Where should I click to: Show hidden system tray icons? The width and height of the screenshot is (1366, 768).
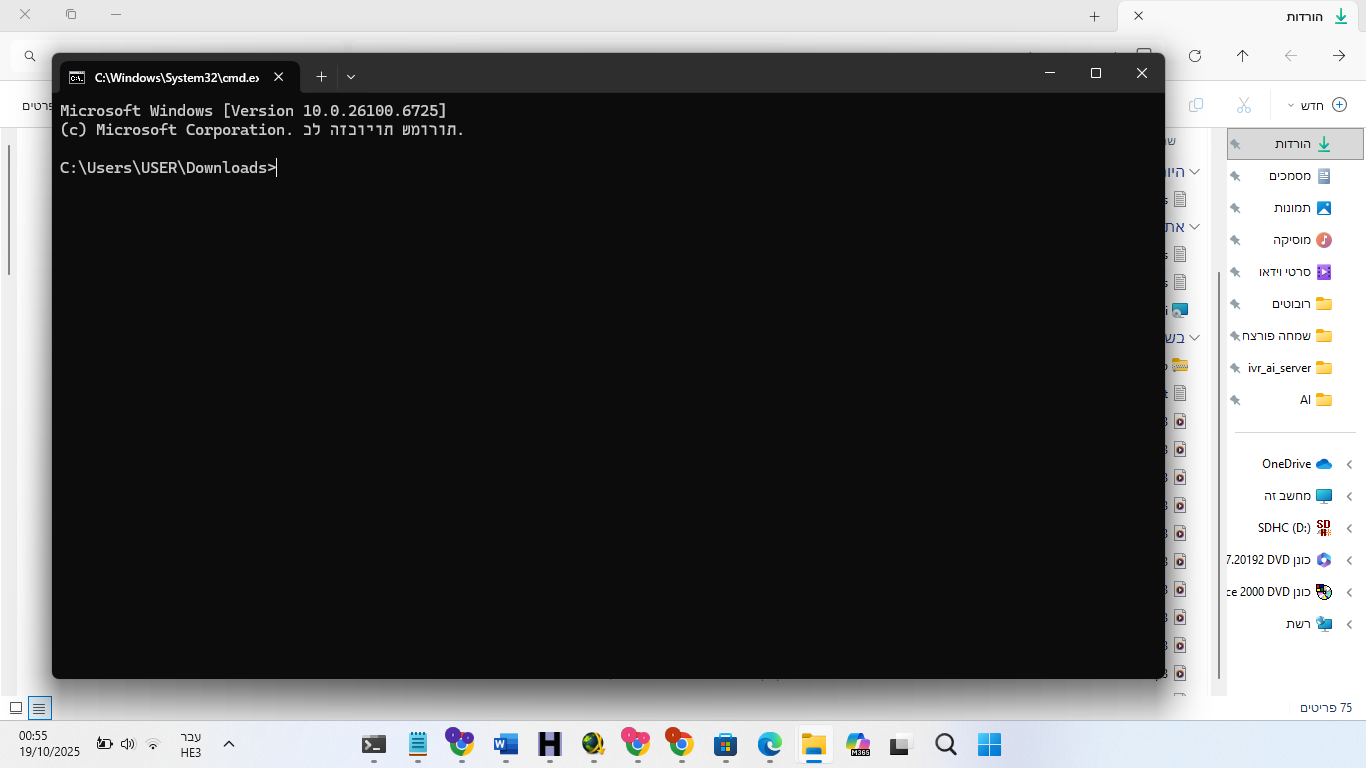tap(229, 744)
